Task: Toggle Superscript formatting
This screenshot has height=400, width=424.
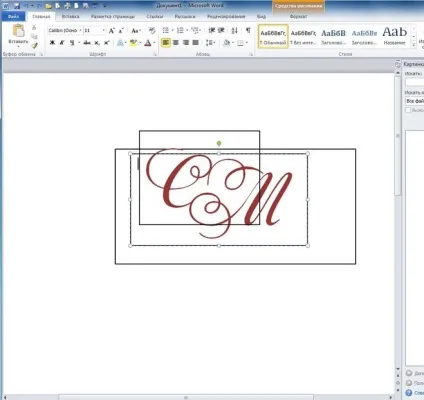Action: [x=107, y=43]
